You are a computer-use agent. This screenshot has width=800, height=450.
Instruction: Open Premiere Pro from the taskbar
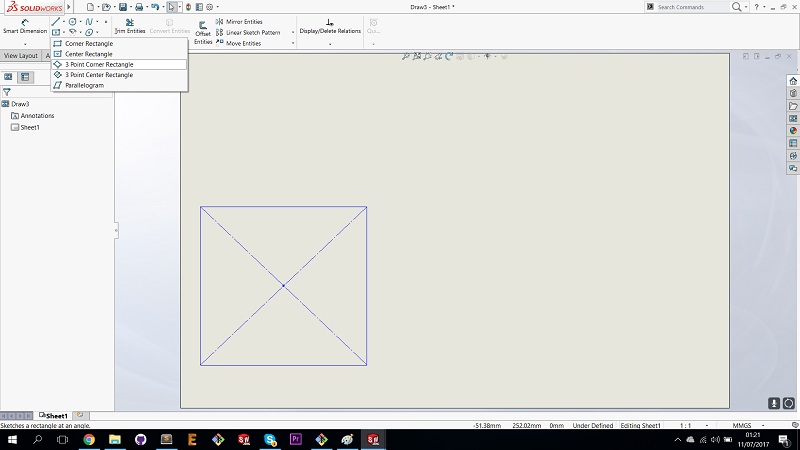(296, 439)
